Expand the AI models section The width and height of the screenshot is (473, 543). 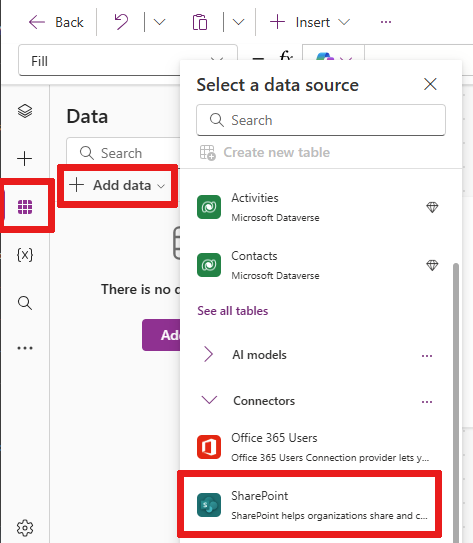208,354
